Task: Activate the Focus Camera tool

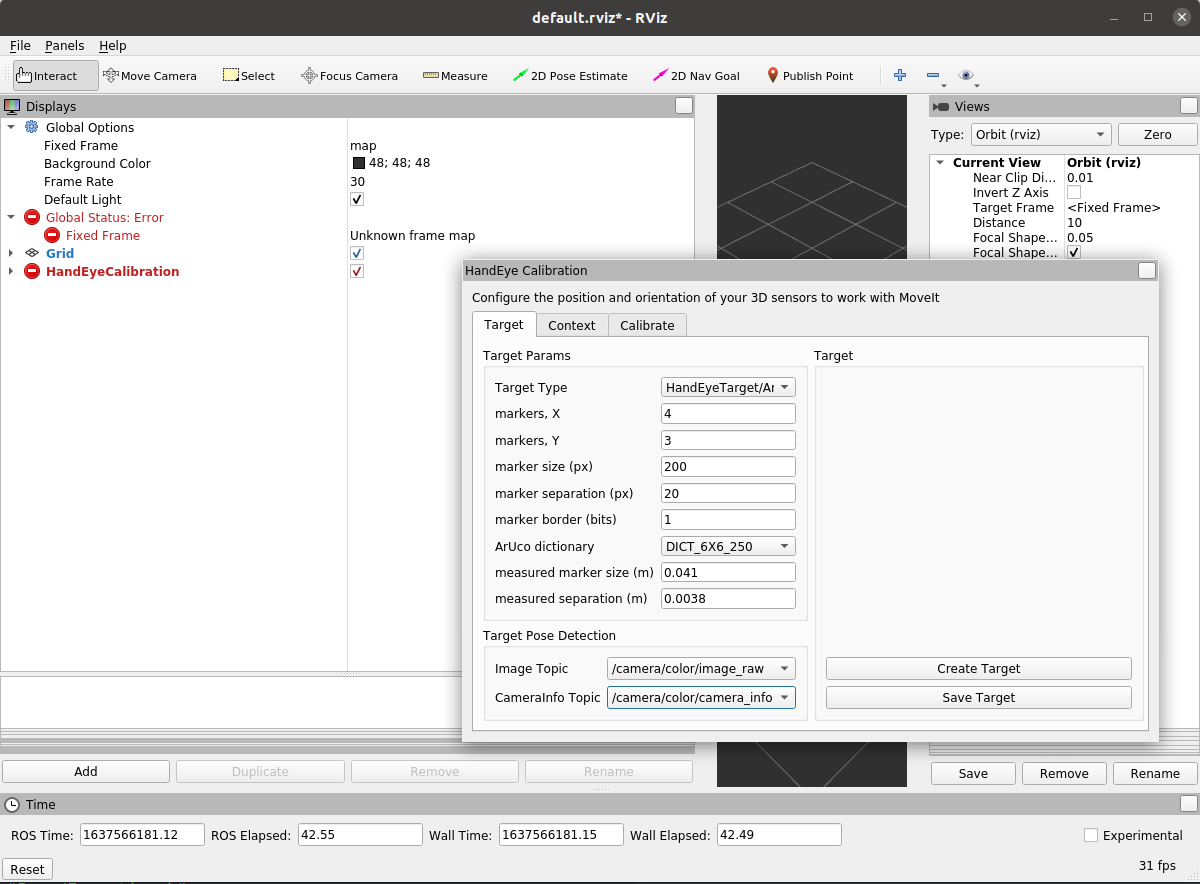Action: [349, 75]
